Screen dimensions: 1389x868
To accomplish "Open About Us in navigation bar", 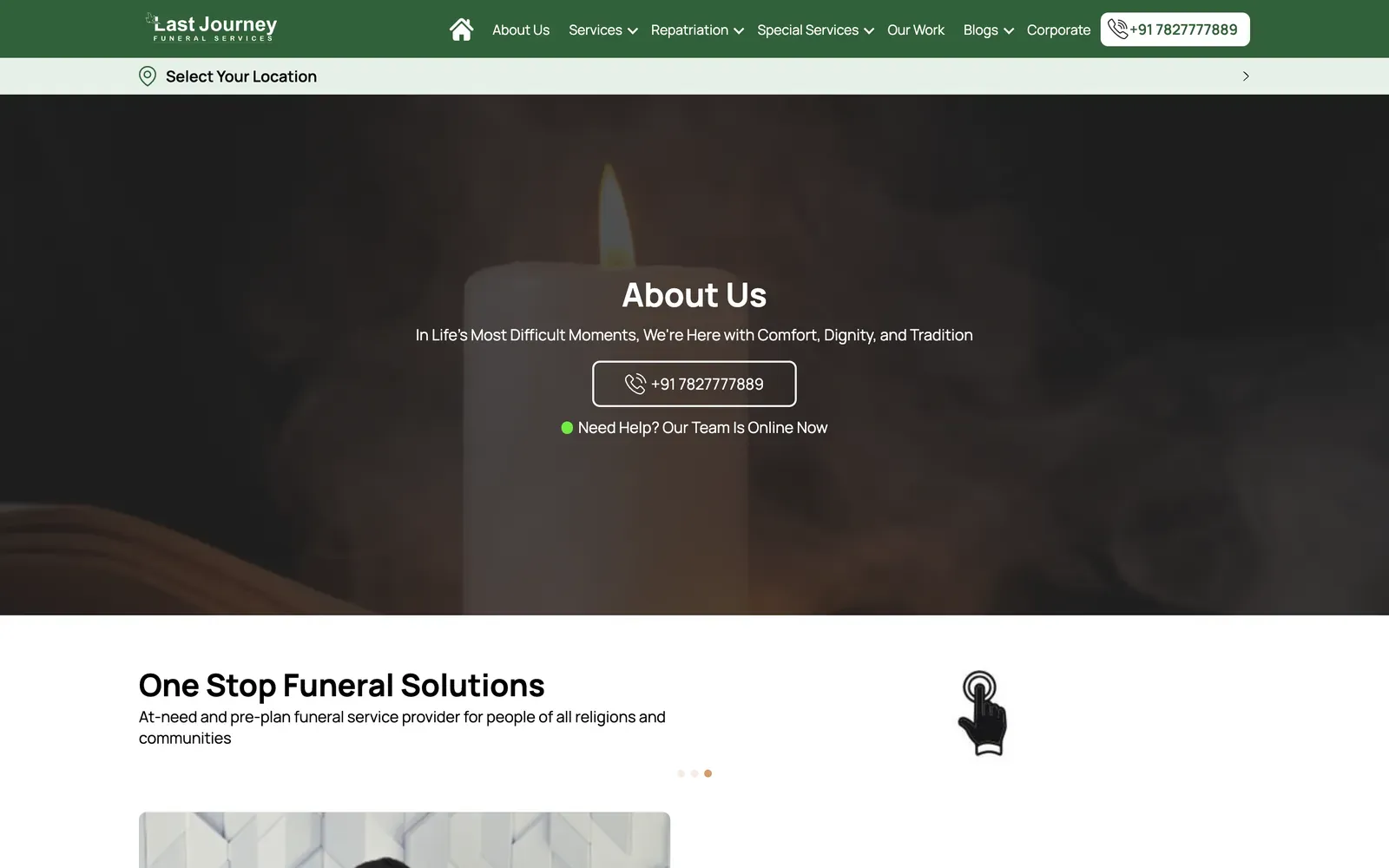I will [x=521, y=30].
